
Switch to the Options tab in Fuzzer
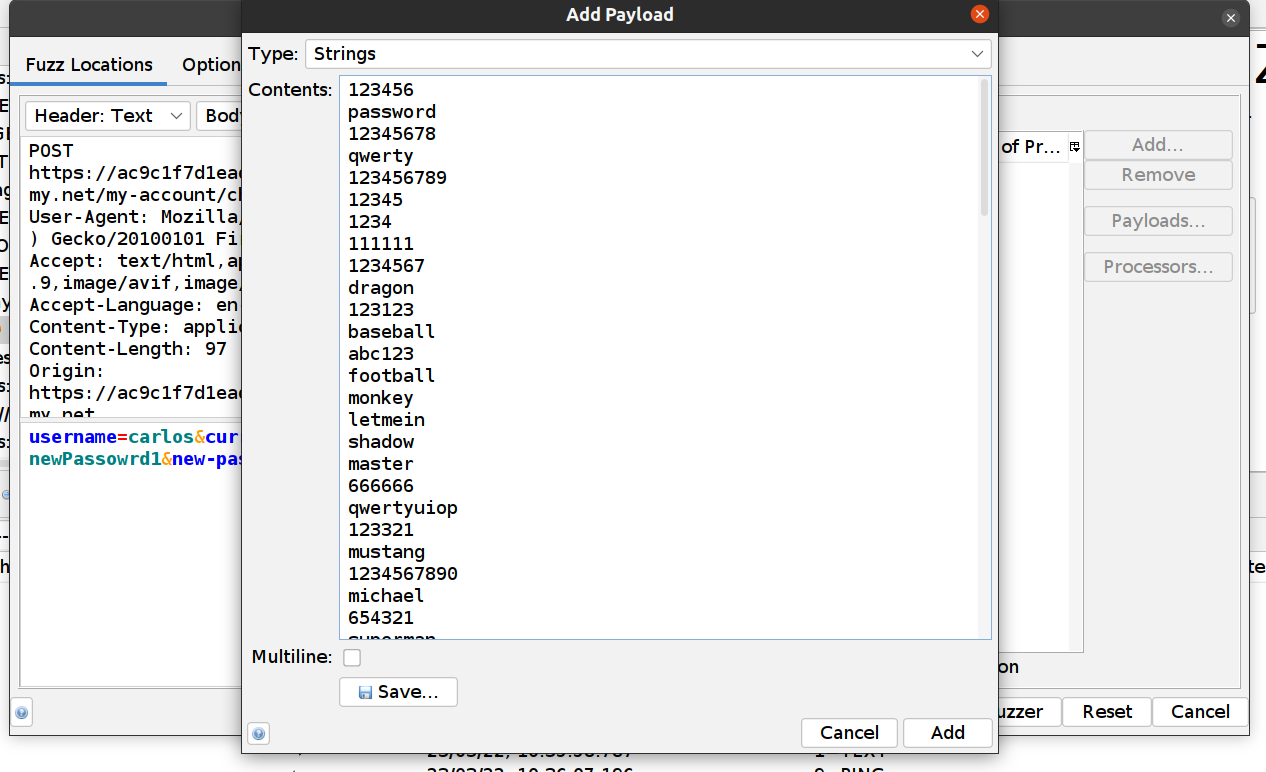click(211, 65)
